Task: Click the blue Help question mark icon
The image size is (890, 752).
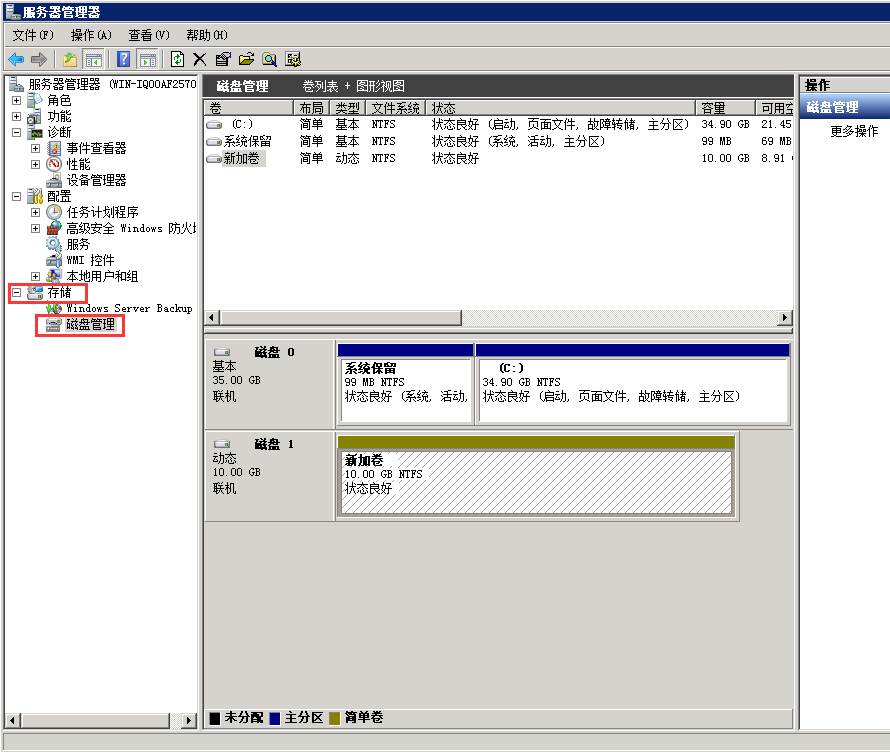Action: 124,59
